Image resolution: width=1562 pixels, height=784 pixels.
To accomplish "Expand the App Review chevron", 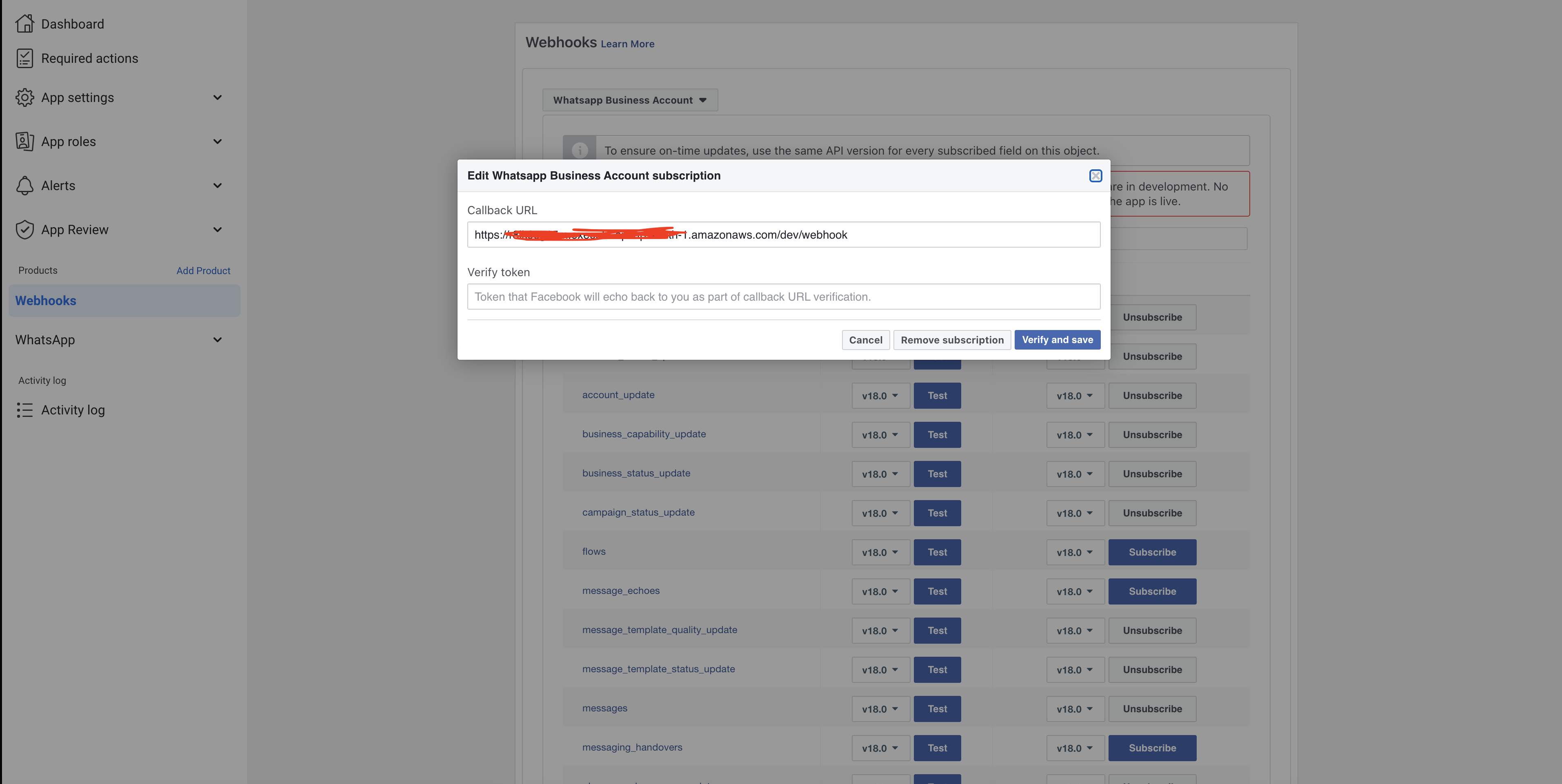I will (x=217, y=230).
